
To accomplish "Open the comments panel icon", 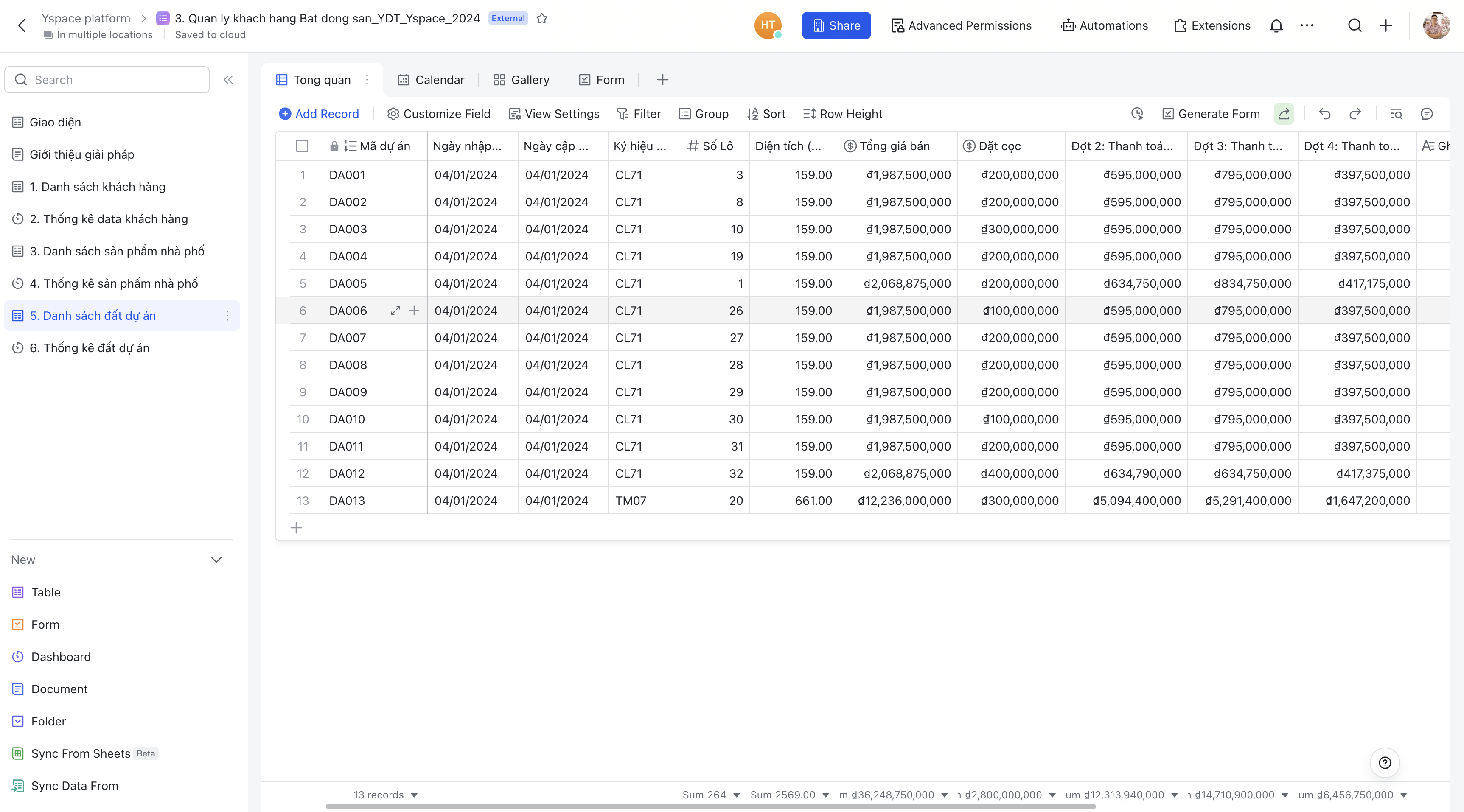I will point(1427,114).
